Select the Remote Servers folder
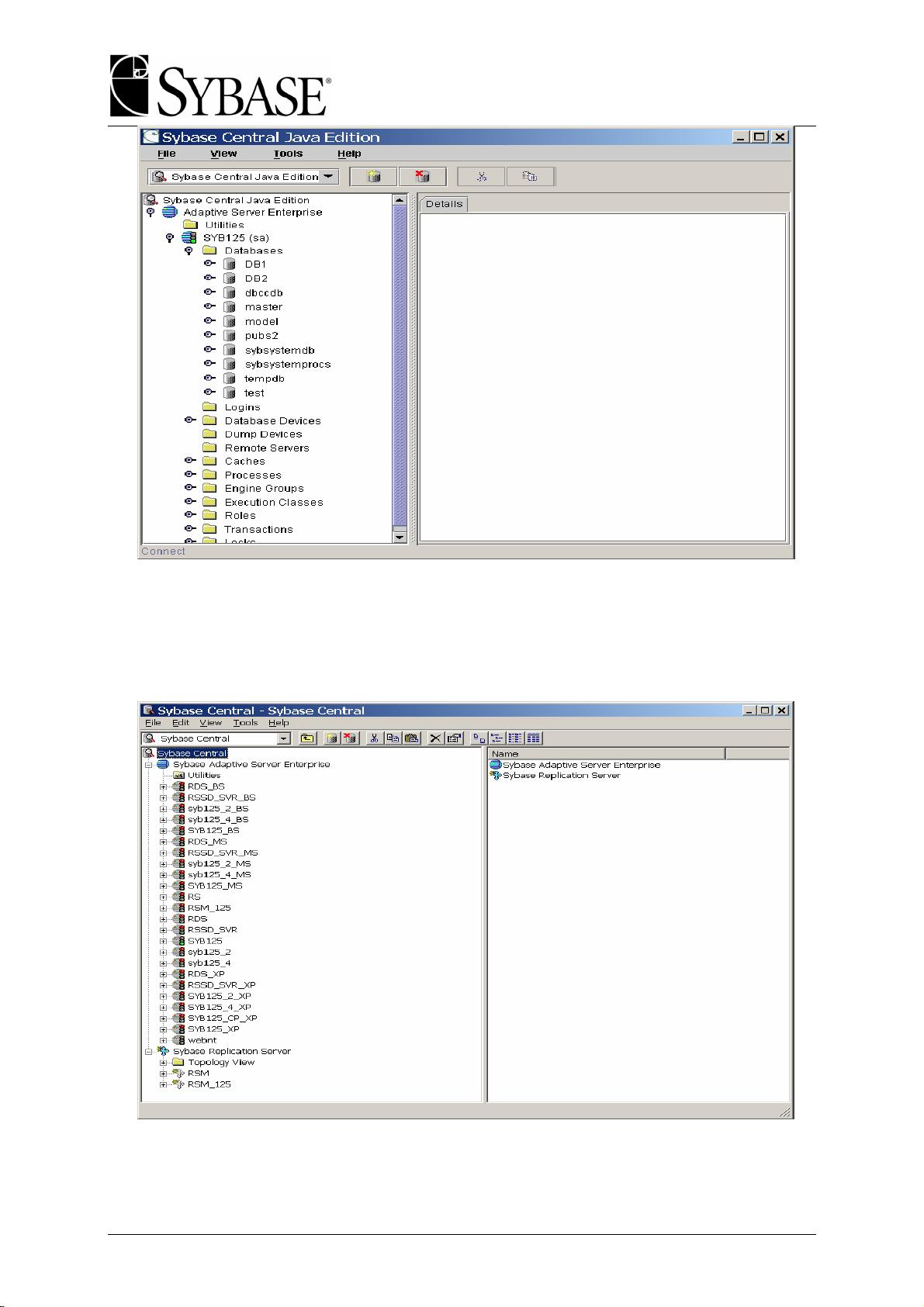Screen dimensions: 924x1307 (x=267, y=448)
